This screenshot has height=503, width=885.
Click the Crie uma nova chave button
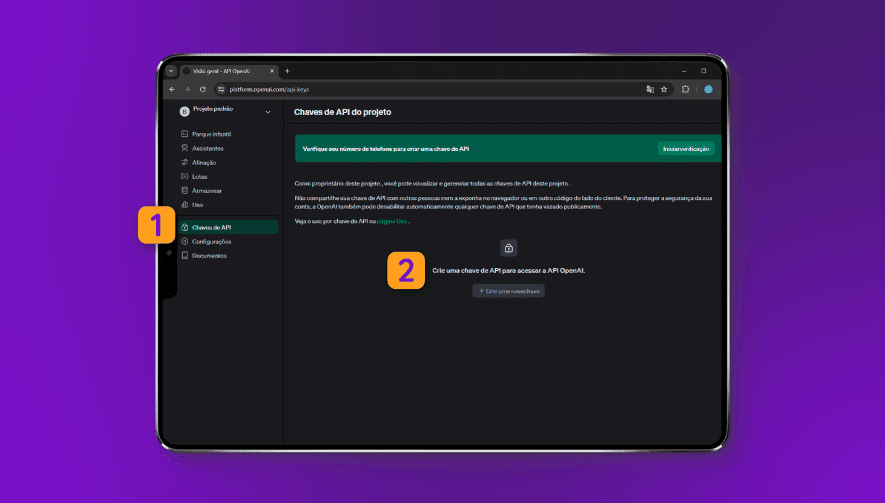509,291
